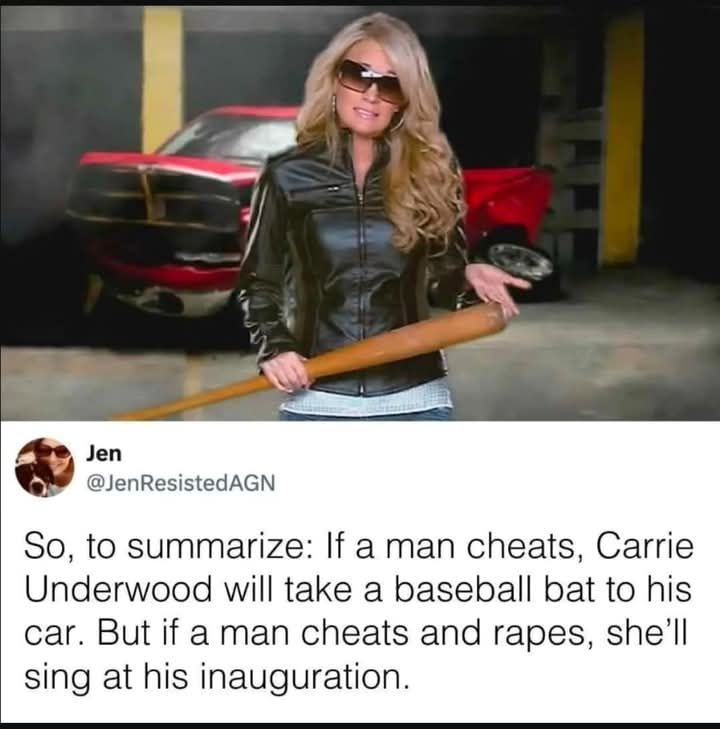This screenshot has height=729, width=720.
Task: Click the display name Jen
Action: [x=104, y=453]
